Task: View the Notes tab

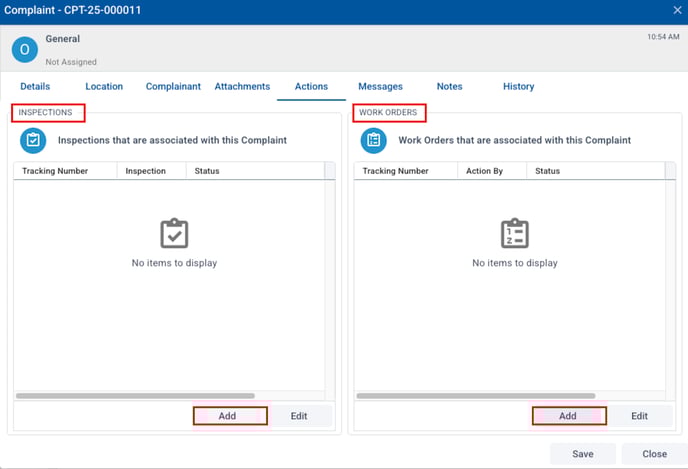Action: click(449, 87)
